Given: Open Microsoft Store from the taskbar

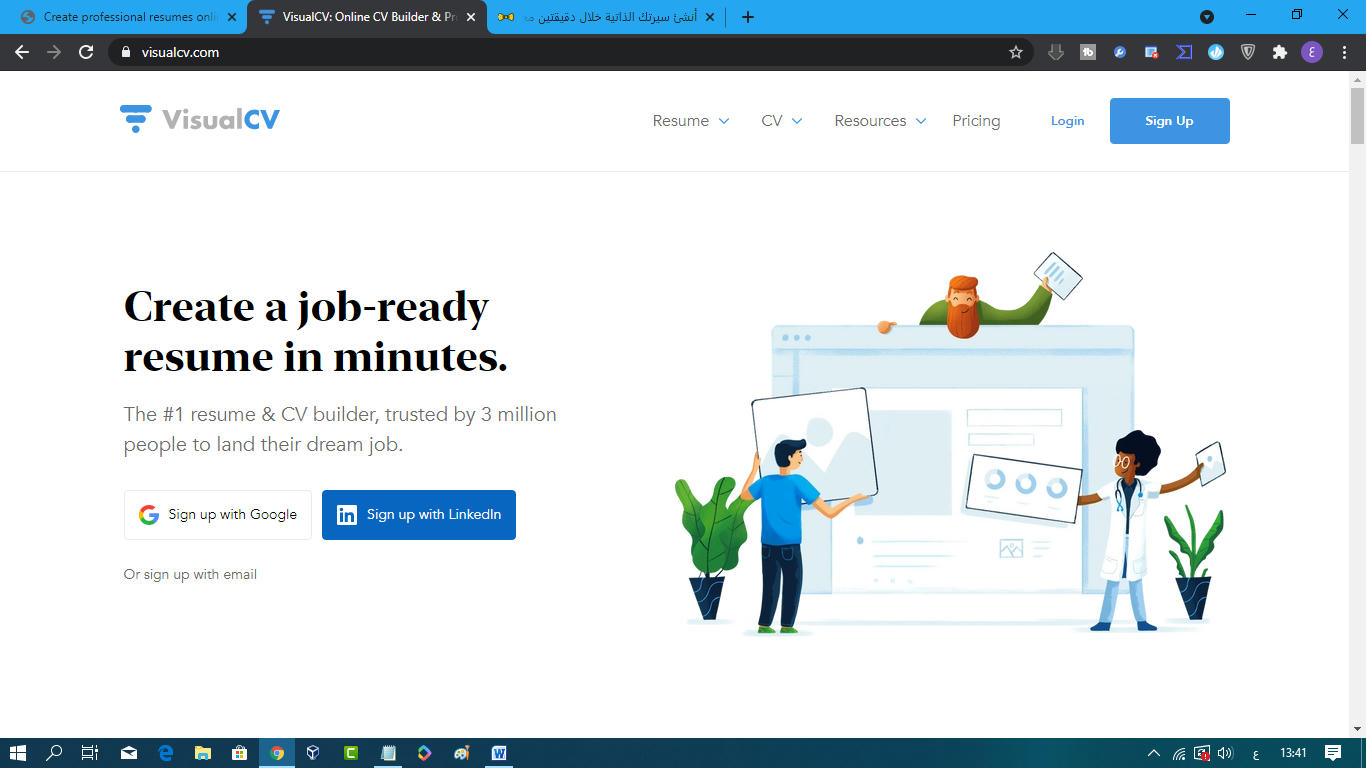Looking at the screenshot, I should 240,753.
